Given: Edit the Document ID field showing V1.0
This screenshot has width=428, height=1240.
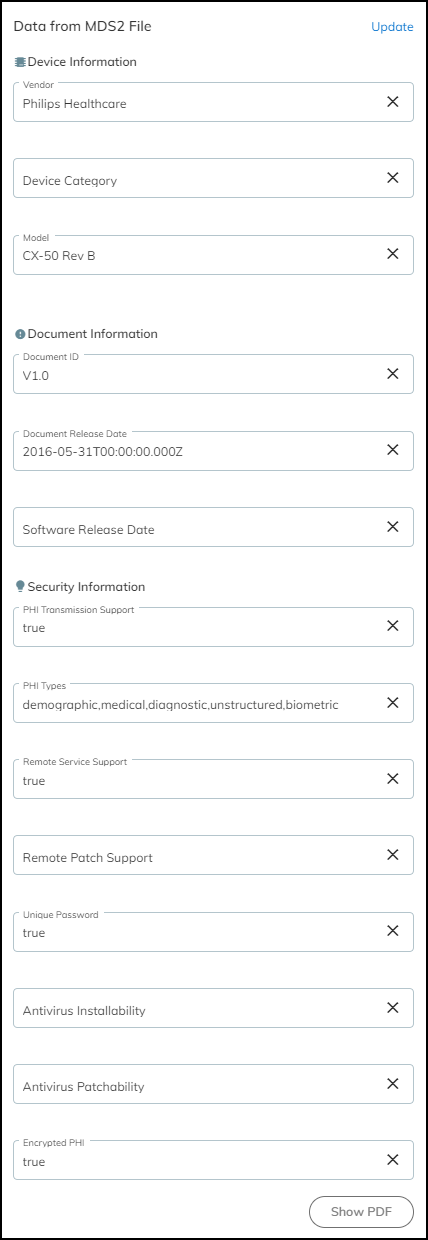Looking at the screenshot, I should point(213,373).
